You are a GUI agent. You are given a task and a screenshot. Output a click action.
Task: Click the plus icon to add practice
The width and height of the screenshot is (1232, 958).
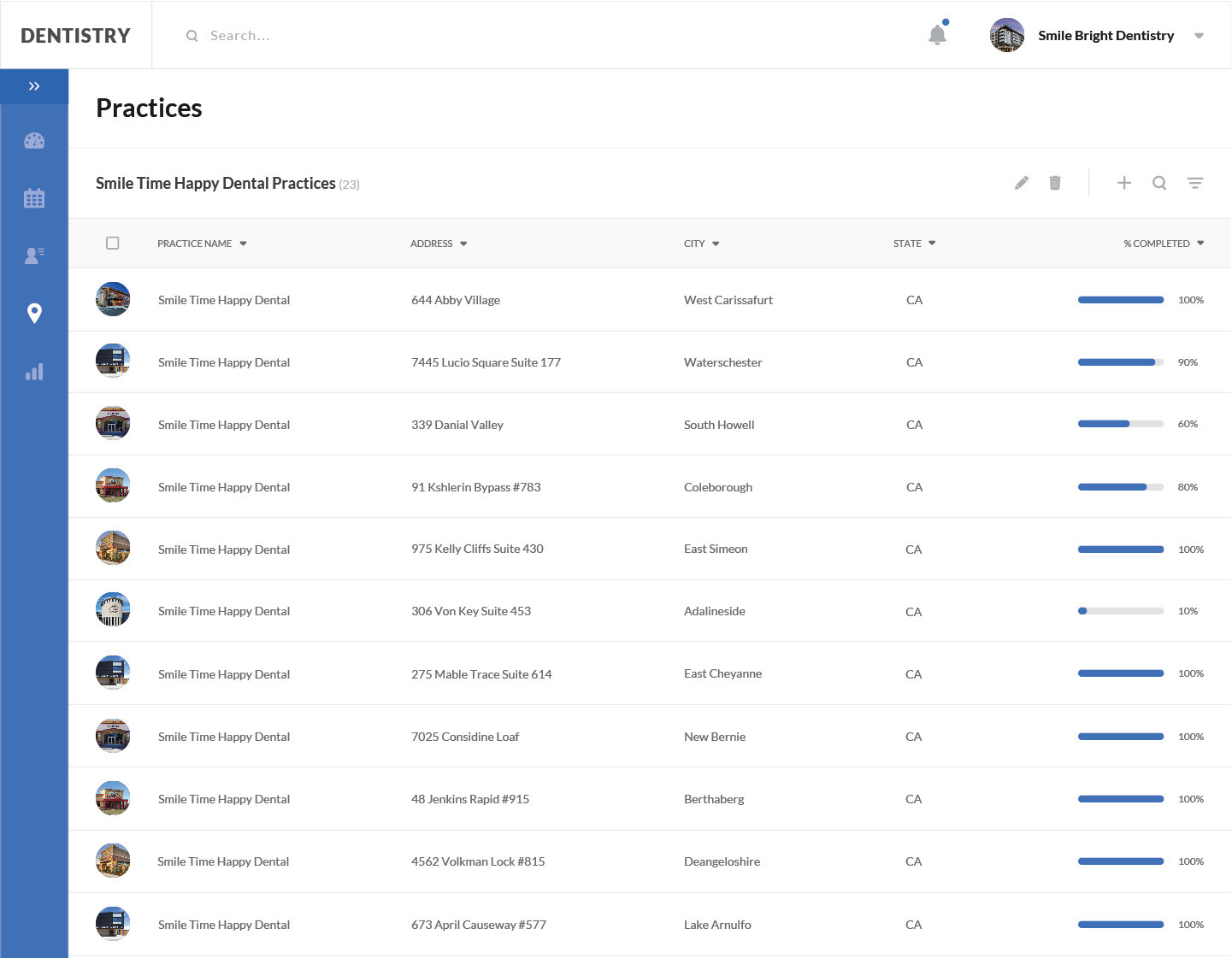(1124, 183)
